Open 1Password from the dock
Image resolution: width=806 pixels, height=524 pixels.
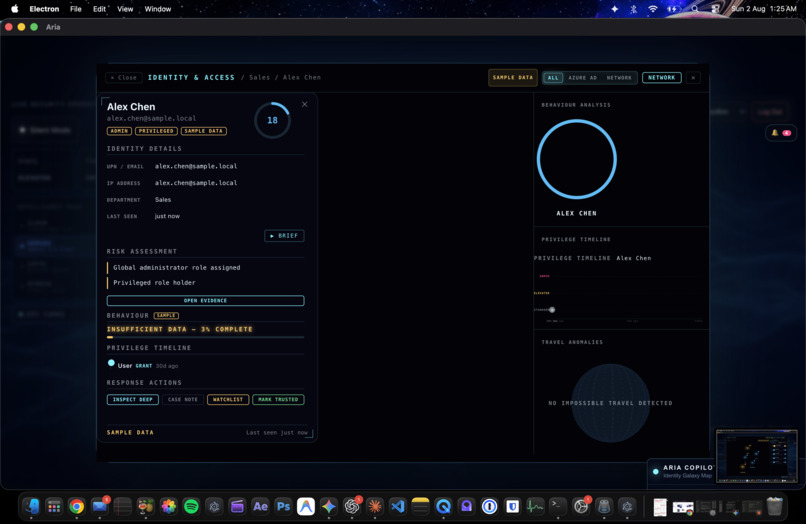489,507
